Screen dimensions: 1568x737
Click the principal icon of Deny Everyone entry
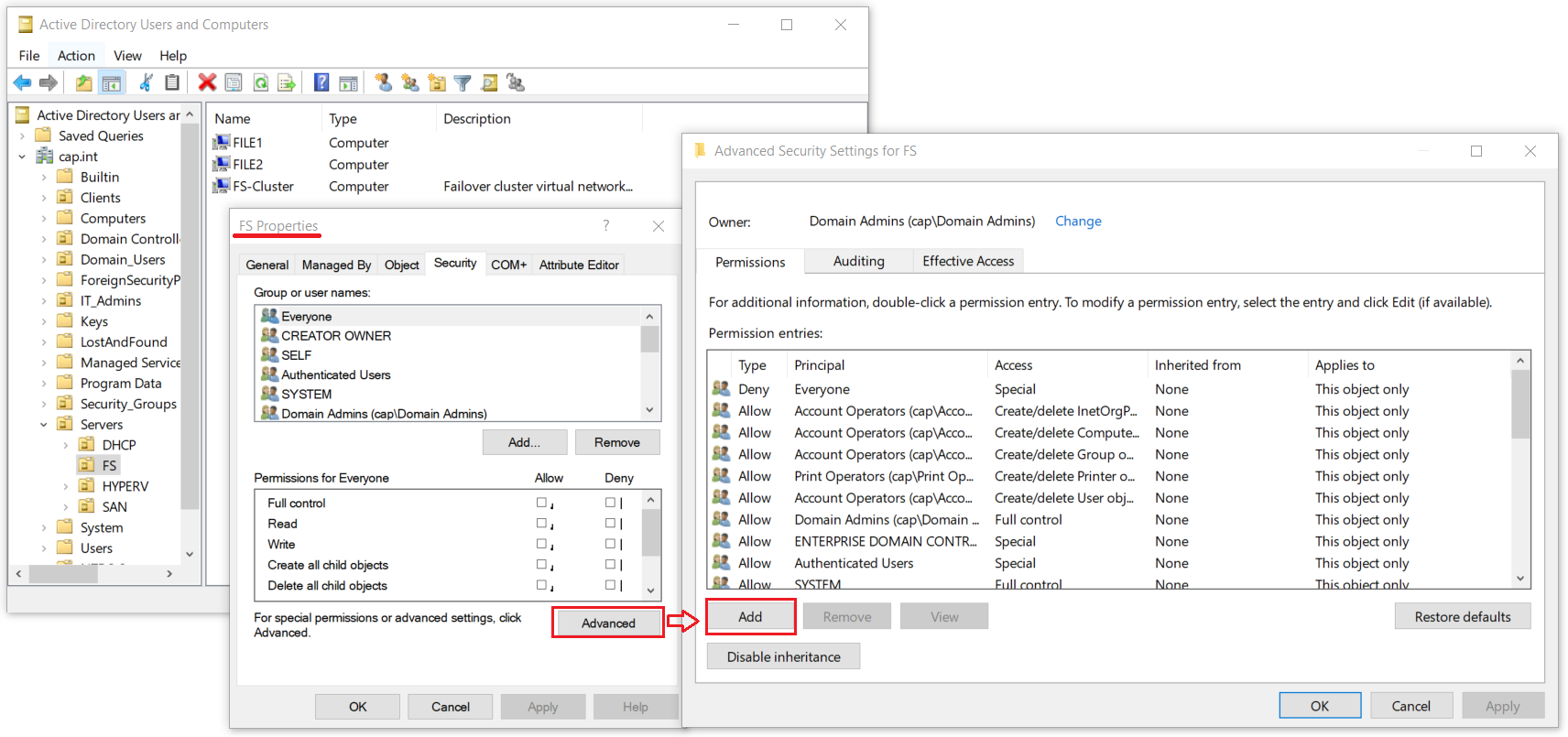point(721,389)
